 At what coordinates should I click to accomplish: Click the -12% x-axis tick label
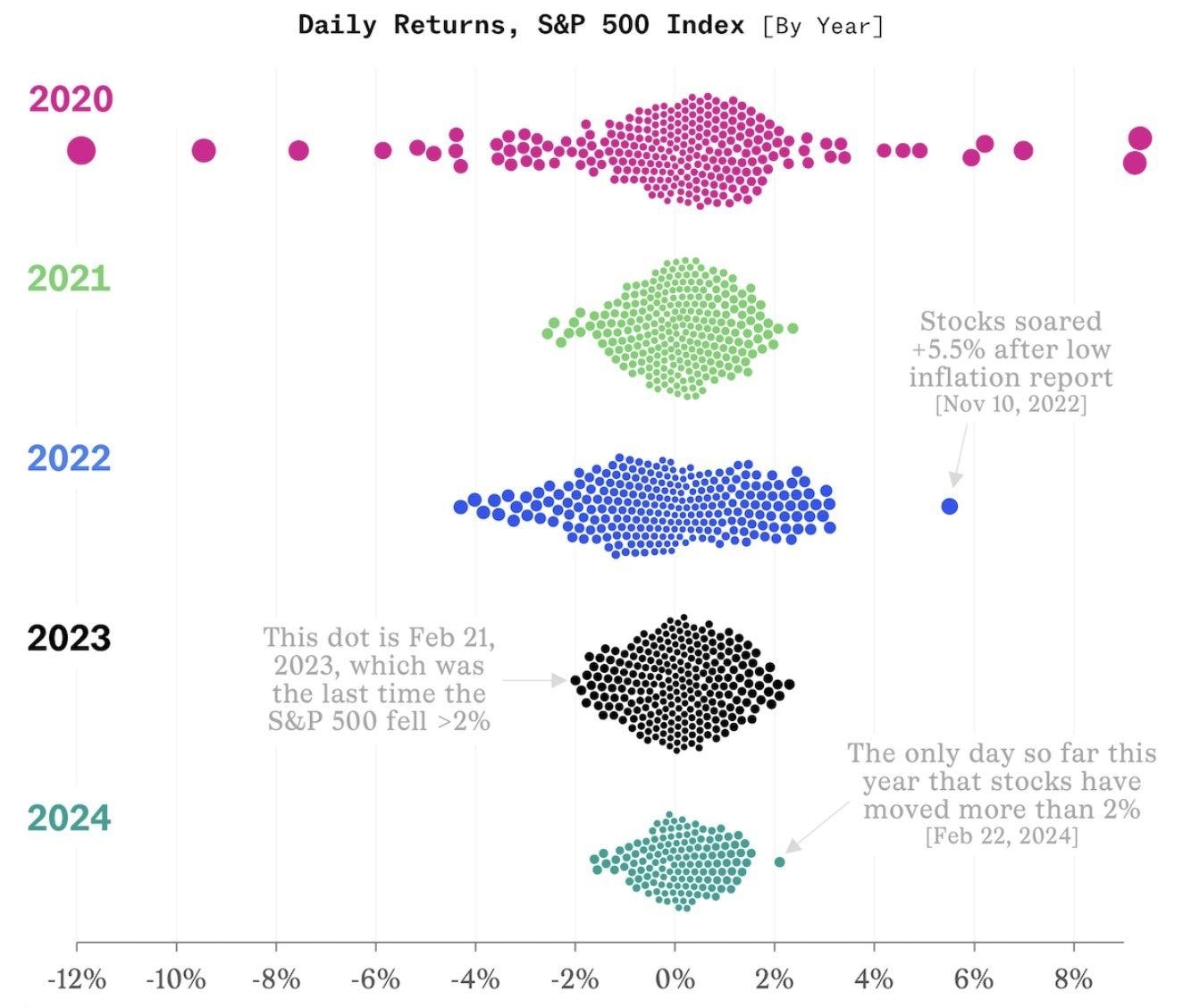point(77,980)
